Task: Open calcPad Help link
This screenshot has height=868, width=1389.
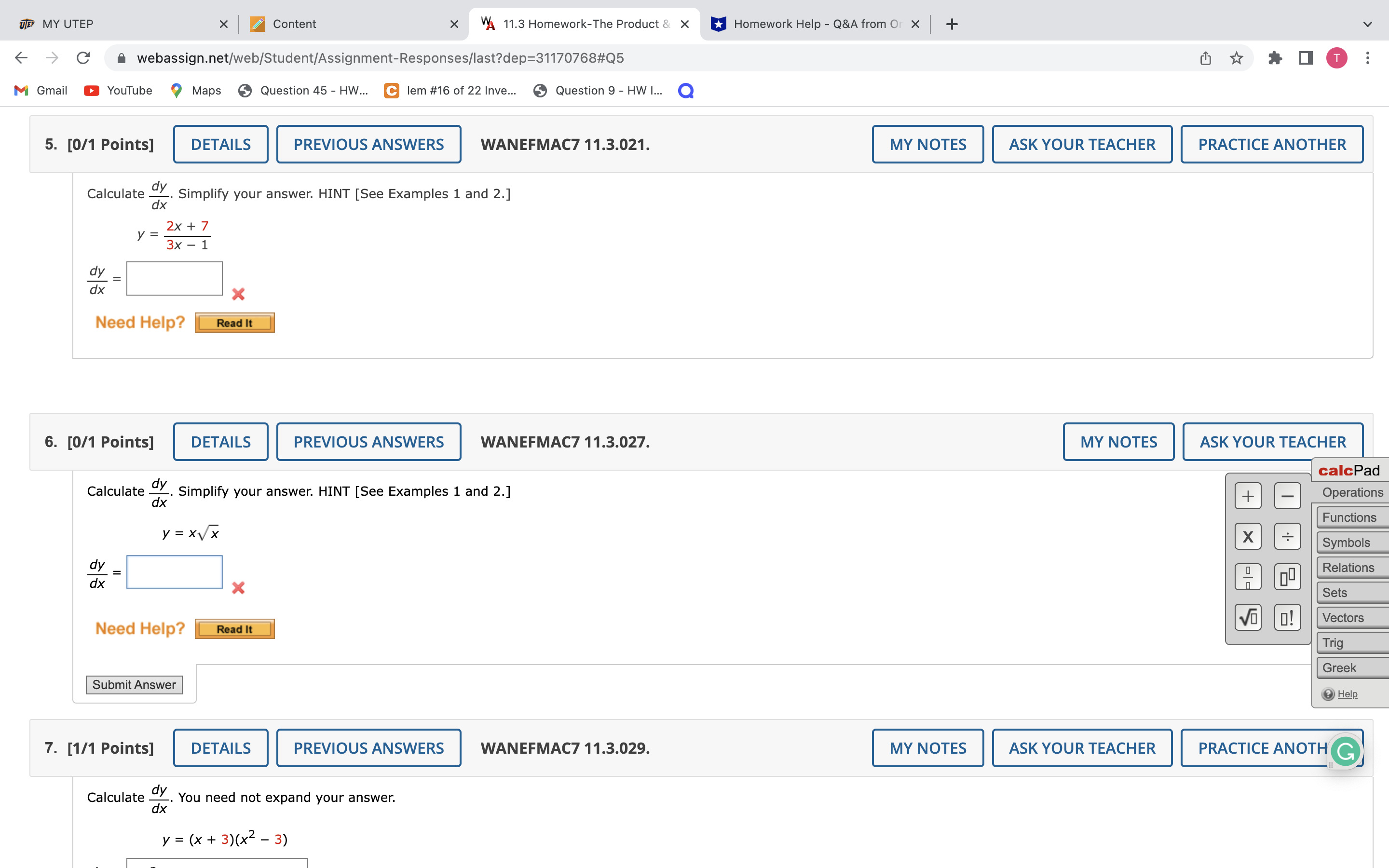Action: [x=1347, y=694]
